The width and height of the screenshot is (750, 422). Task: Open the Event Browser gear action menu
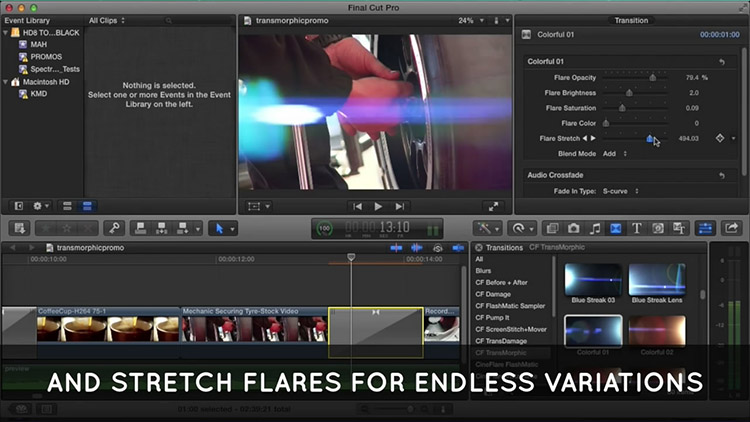point(41,206)
